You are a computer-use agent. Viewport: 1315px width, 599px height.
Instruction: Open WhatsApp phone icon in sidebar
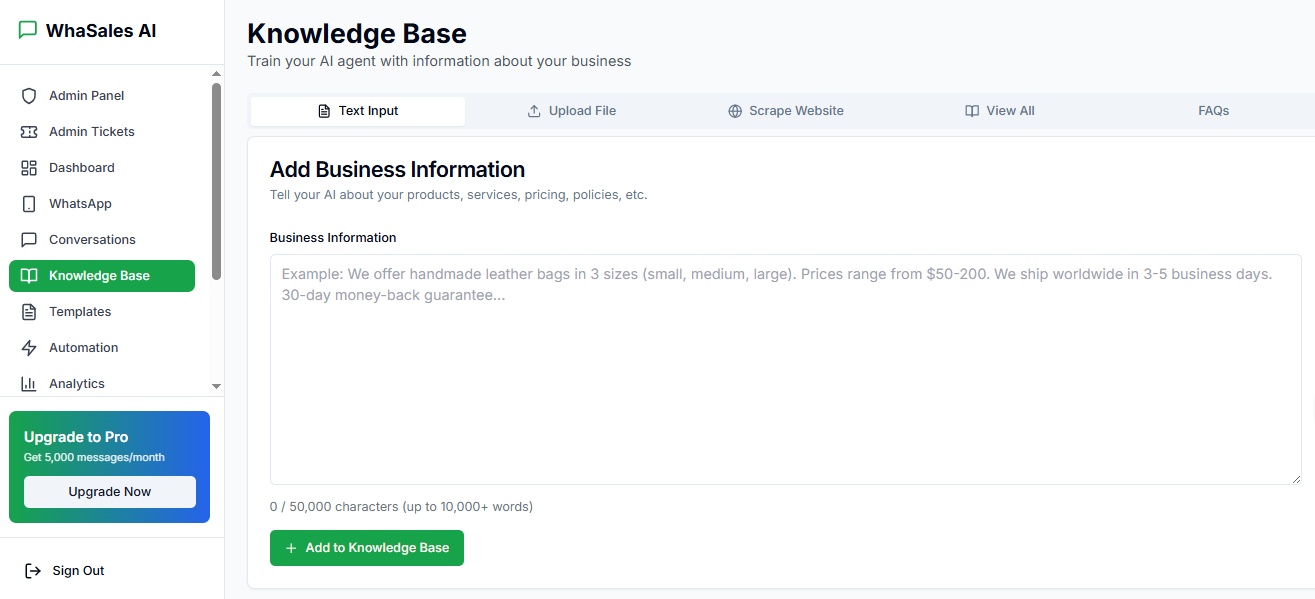click(x=30, y=203)
